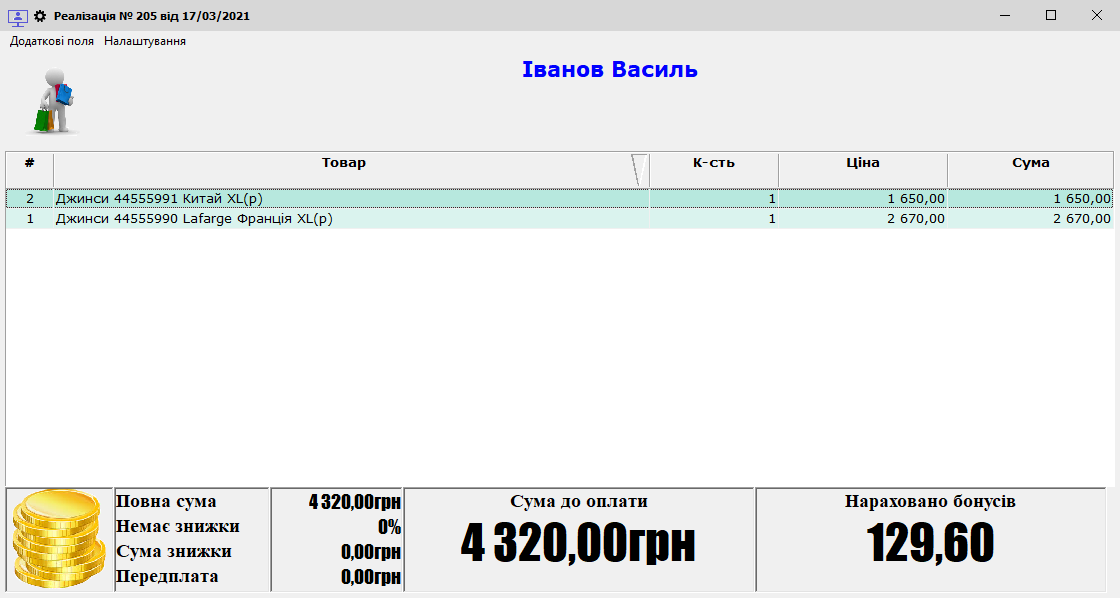The width and height of the screenshot is (1120, 598).
Task: Click the Сума column header
Action: (x=1030, y=163)
